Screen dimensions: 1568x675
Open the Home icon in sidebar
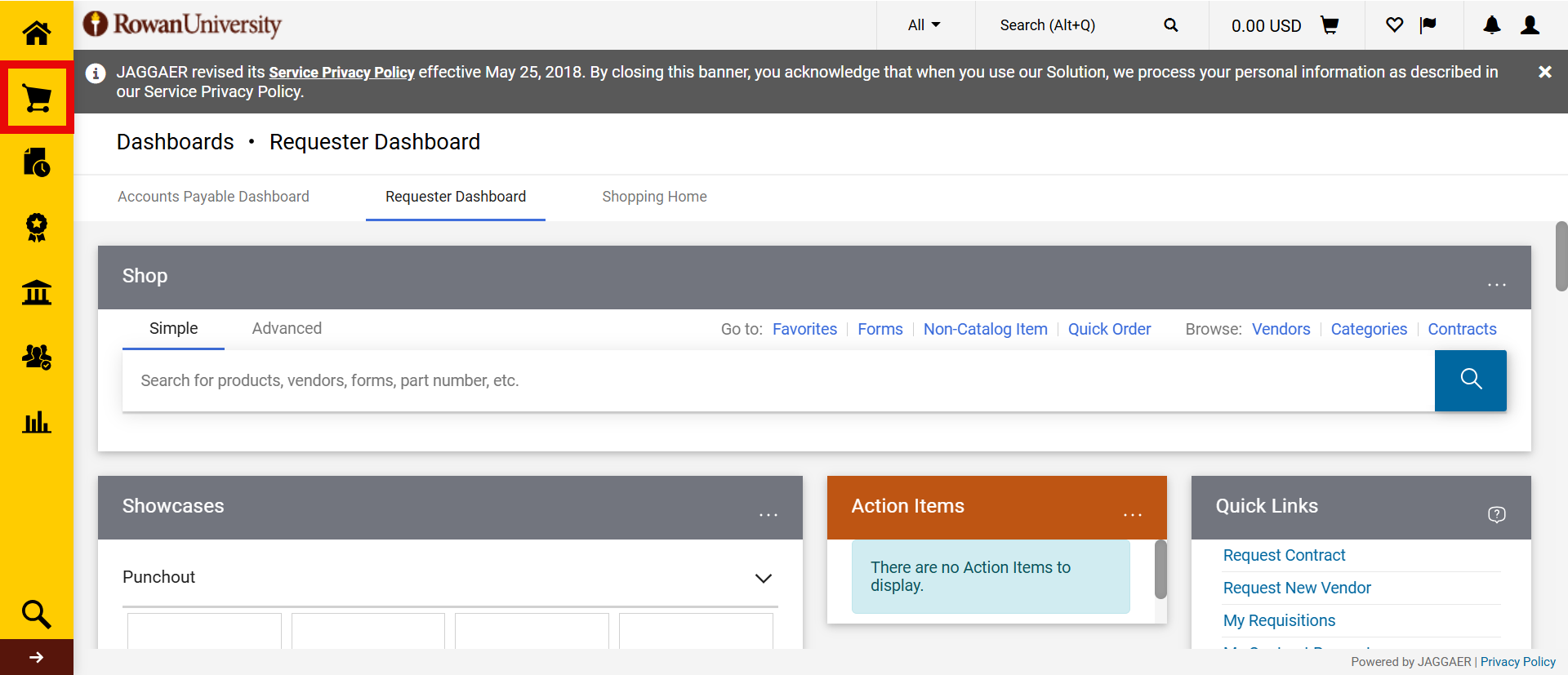37,33
